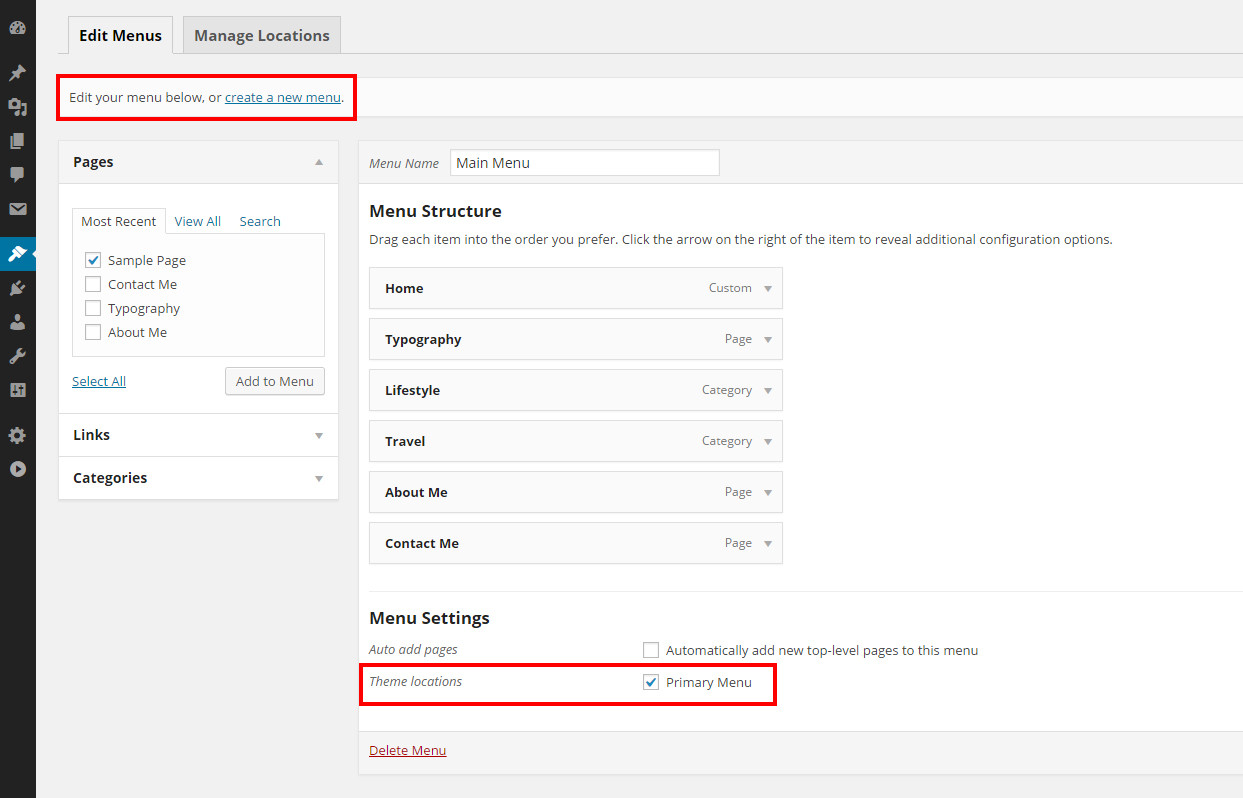1243x798 pixels.
Task: Open Media library icon in sidebar
Action: [x=17, y=107]
